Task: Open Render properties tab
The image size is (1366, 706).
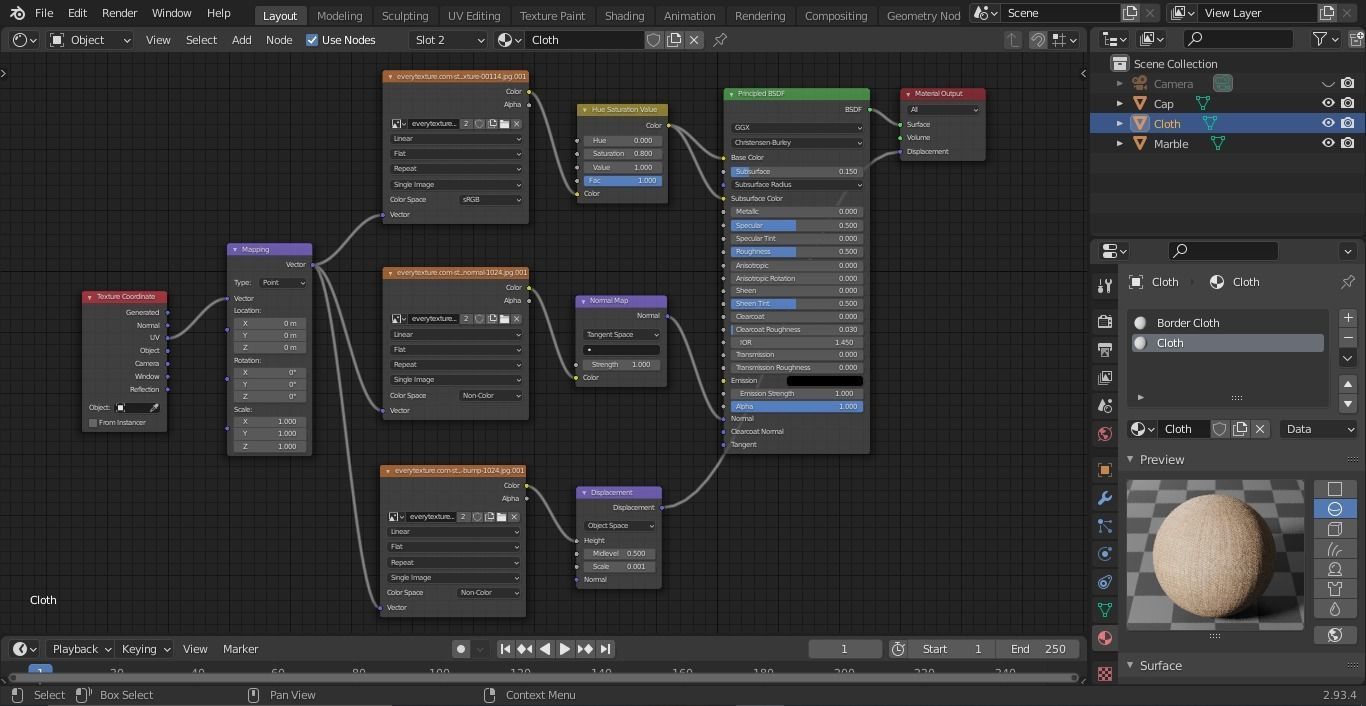Action: coord(1105,322)
